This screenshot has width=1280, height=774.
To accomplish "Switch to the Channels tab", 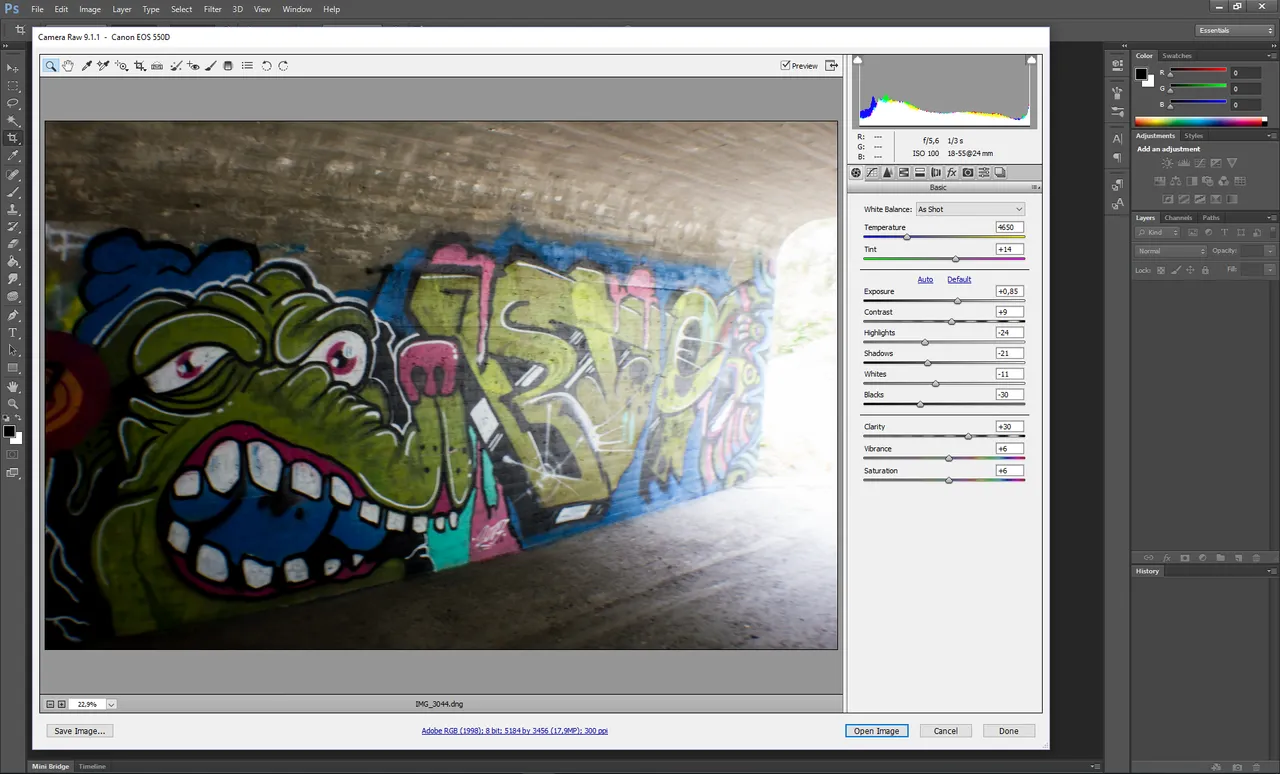I will 1178,218.
